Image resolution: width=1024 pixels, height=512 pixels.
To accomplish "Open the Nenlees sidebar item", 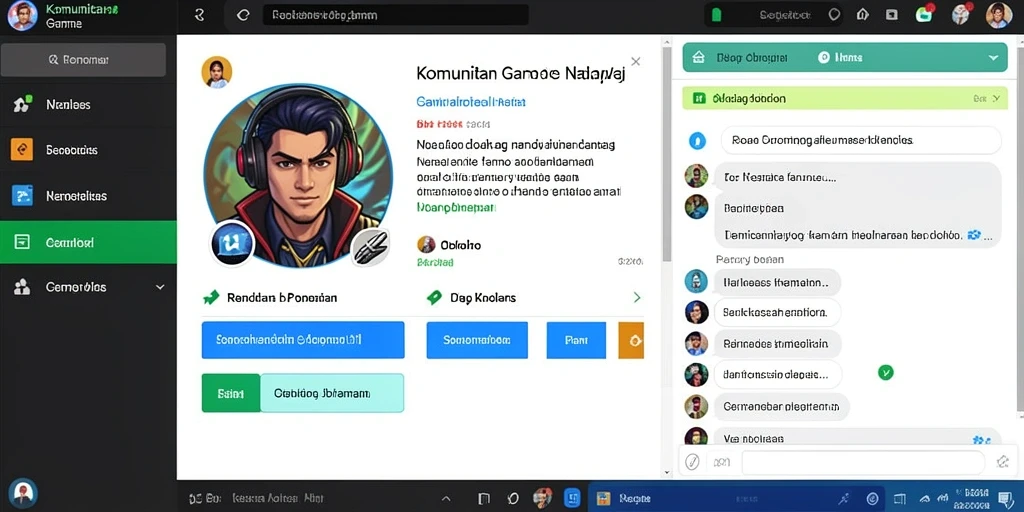I will [88, 104].
